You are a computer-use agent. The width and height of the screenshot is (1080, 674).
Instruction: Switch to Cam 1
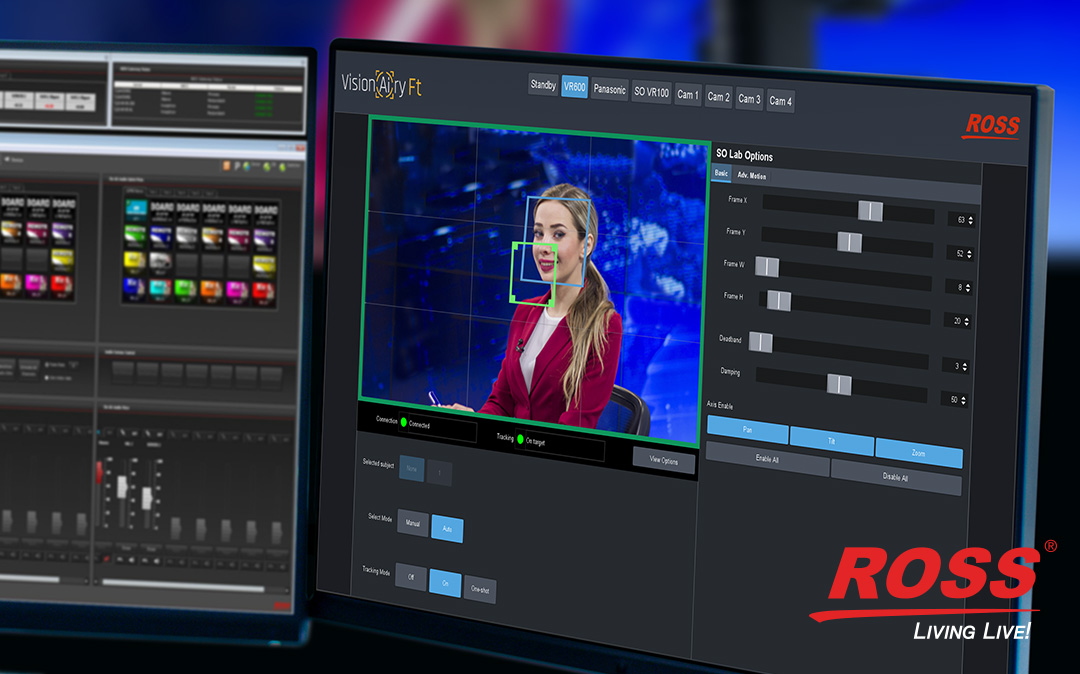[x=687, y=95]
